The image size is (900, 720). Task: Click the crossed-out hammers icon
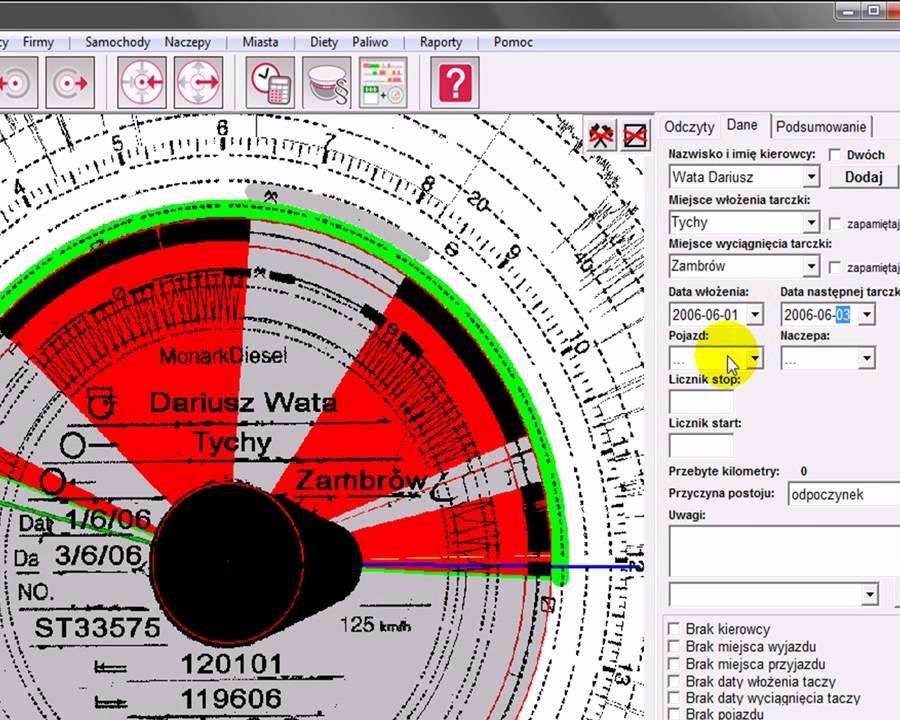tap(601, 136)
